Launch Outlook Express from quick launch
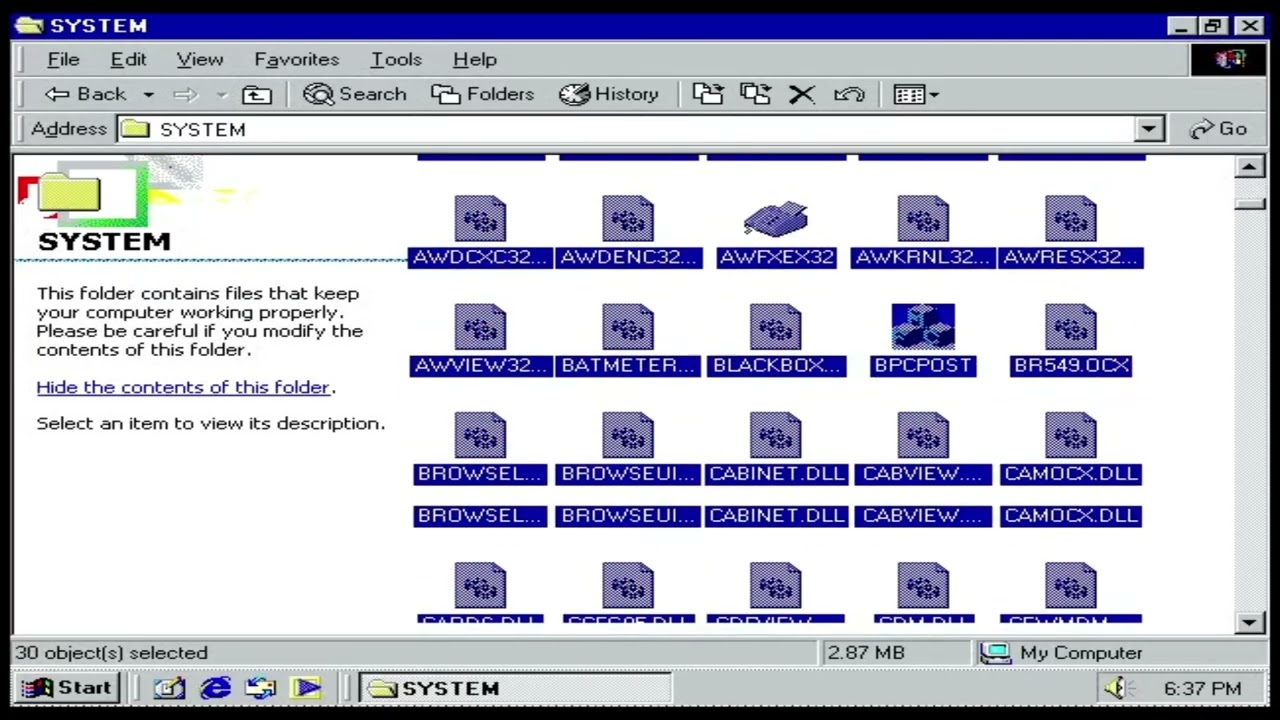This screenshot has height=720, width=1280. click(x=261, y=688)
